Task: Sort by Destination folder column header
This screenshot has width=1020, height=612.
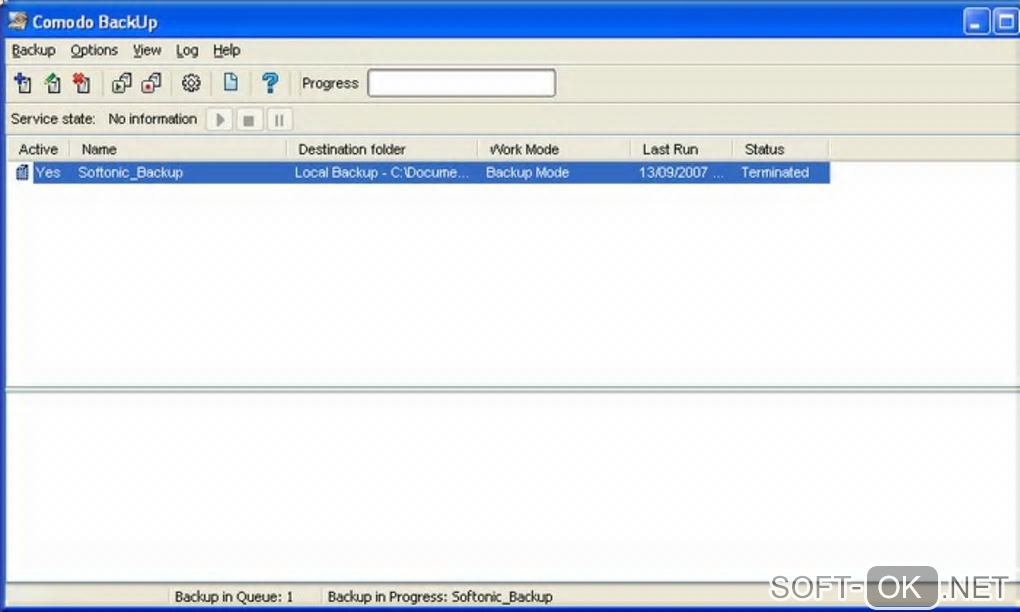Action: (x=382, y=149)
